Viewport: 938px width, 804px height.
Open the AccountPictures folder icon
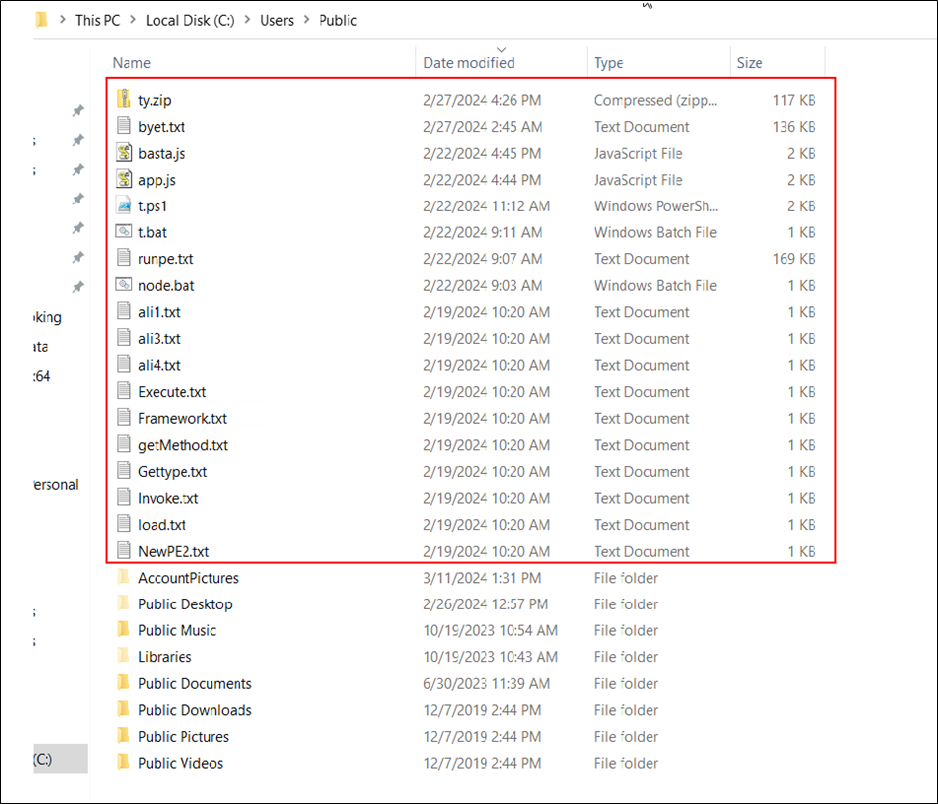[124, 577]
